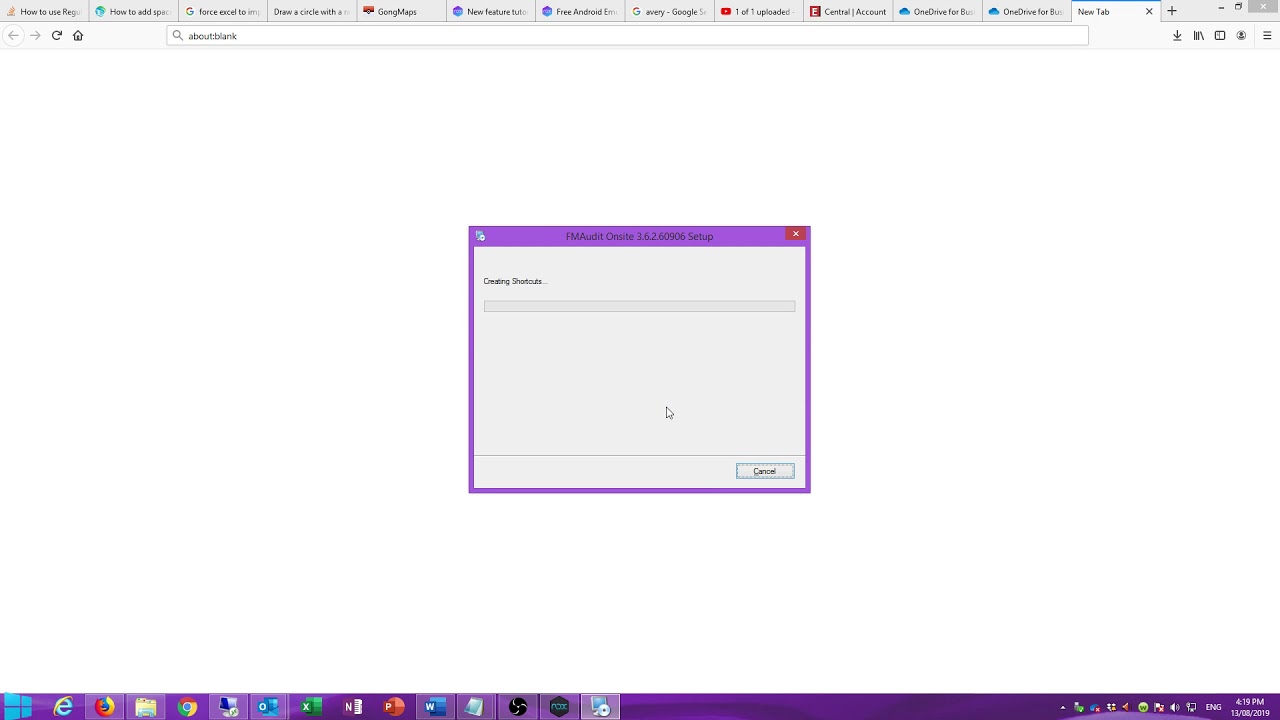Reload the current page

tap(57, 35)
